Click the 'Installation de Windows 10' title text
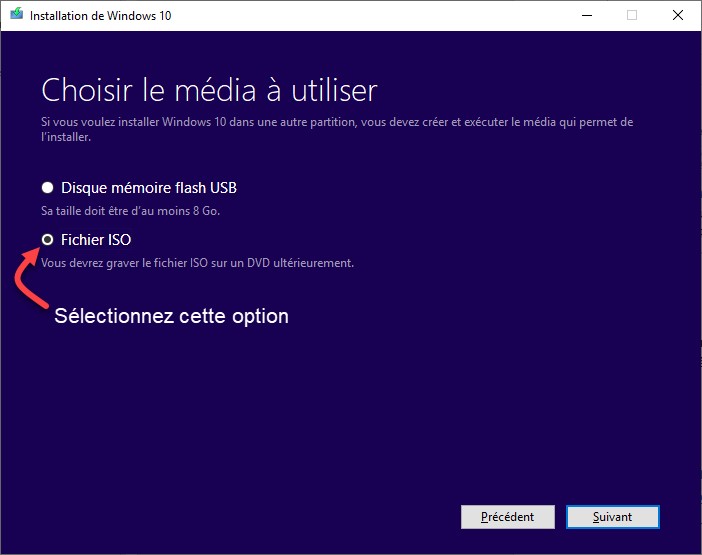 coord(101,16)
